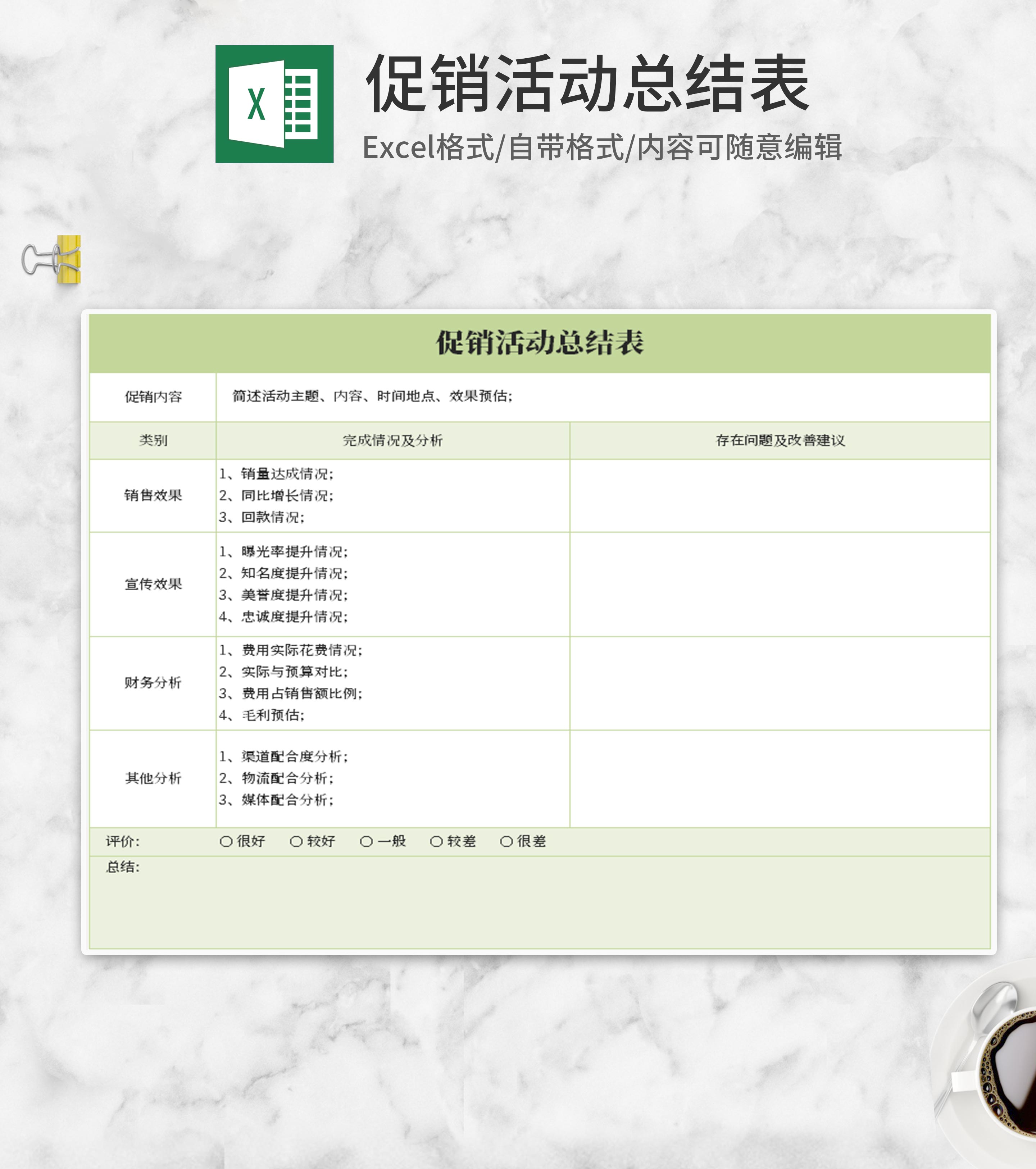The image size is (1036, 1169).
Task: Select the 宣传效果 category cell
Action: pyautogui.click(x=153, y=584)
